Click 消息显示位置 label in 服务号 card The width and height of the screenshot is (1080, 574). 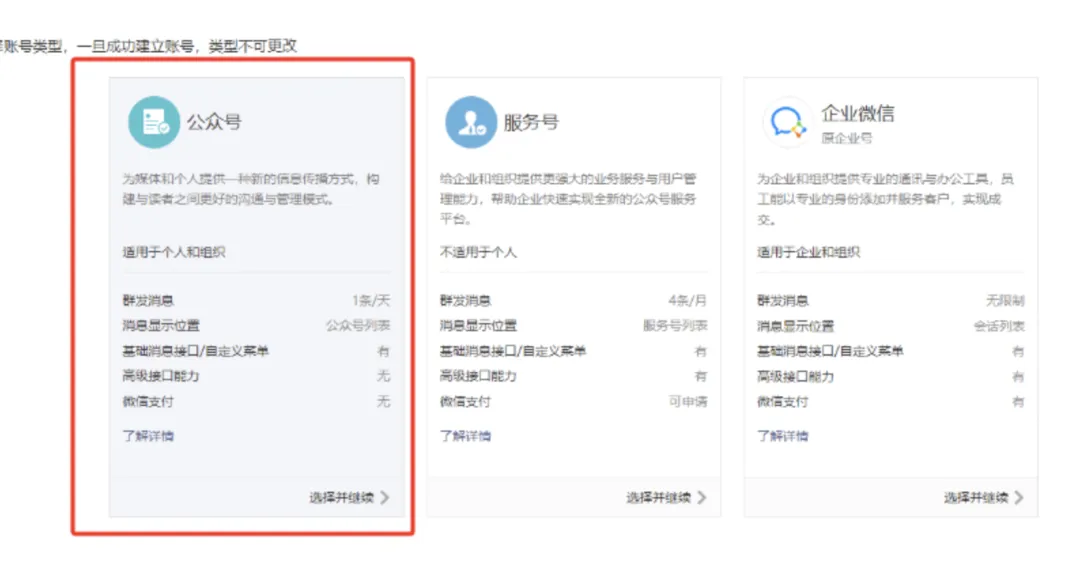[479, 325]
